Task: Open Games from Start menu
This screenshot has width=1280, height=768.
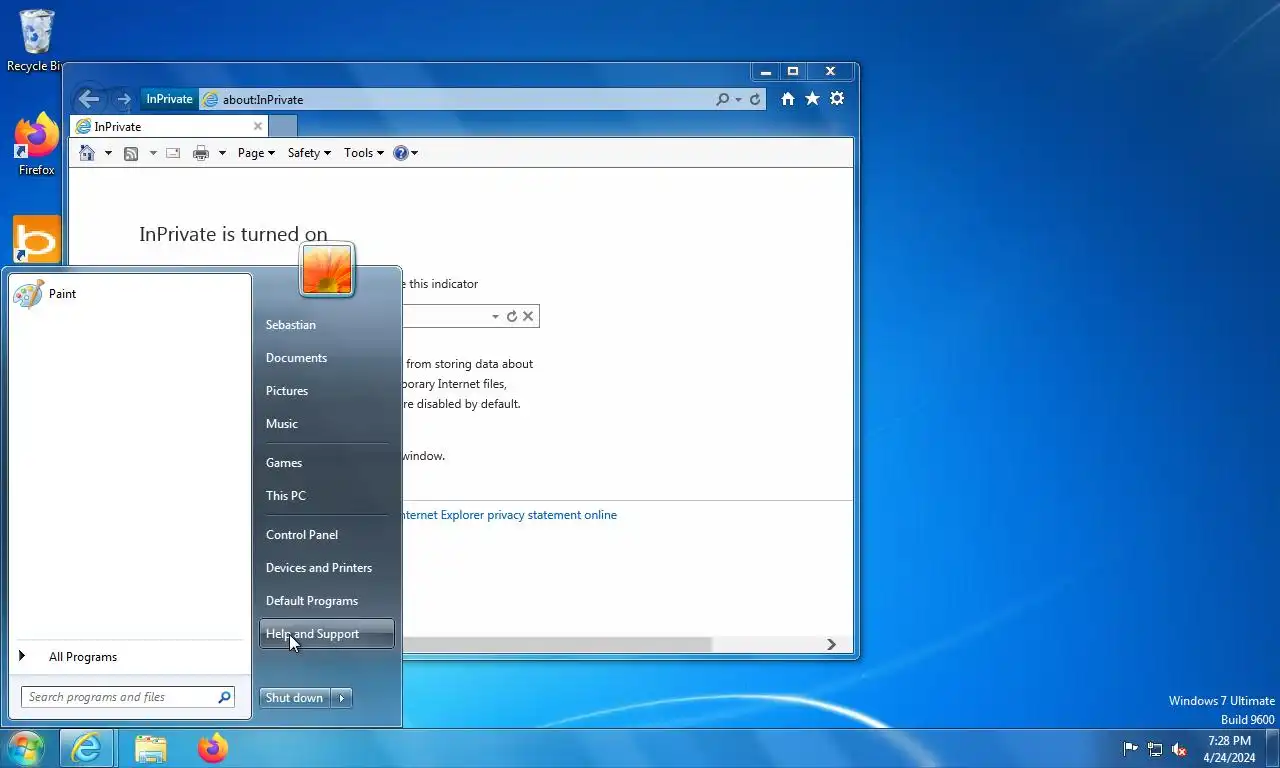Action: pos(326,463)
